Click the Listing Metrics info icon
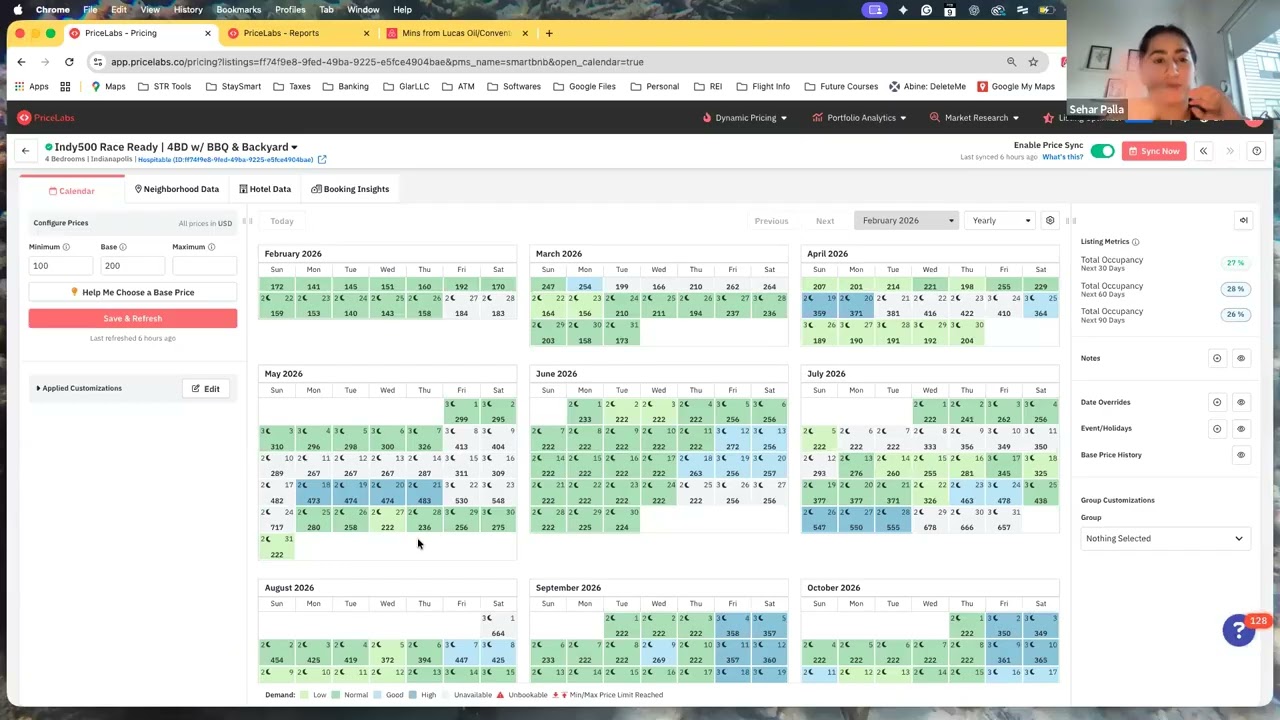1280x720 pixels. pyautogui.click(x=1135, y=242)
